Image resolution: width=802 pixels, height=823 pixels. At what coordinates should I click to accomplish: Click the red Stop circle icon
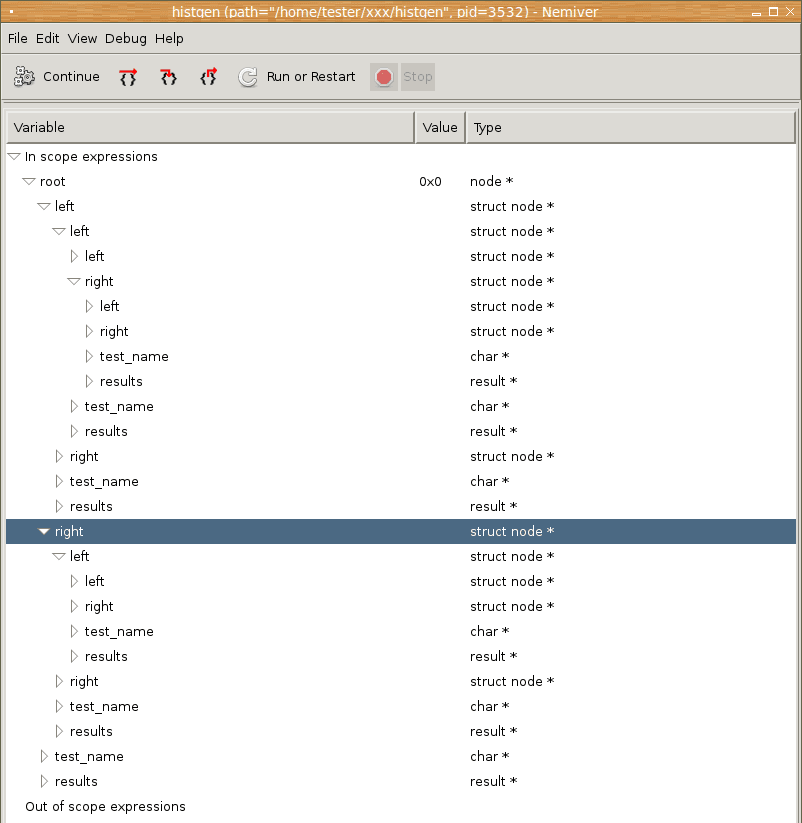click(384, 77)
